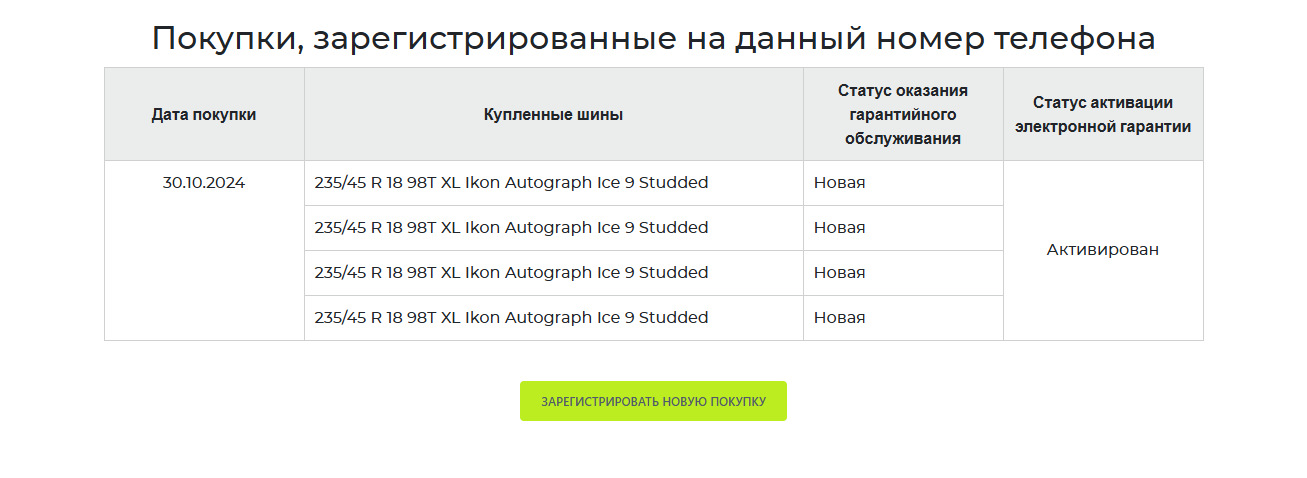Click the 'Зарегистрировать новую покупку' button
Viewport: 1307px width, 478px height.
tap(653, 401)
